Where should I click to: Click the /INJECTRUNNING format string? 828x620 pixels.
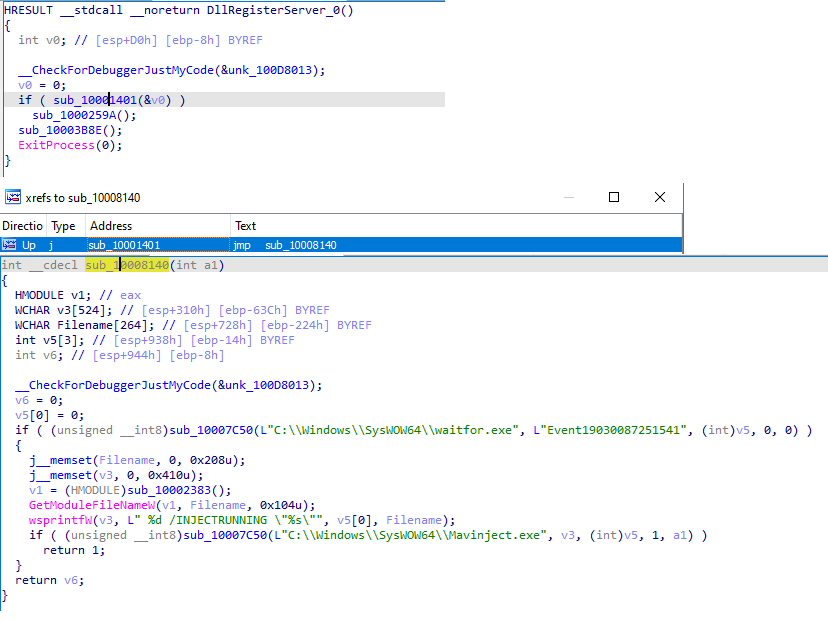point(228,520)
